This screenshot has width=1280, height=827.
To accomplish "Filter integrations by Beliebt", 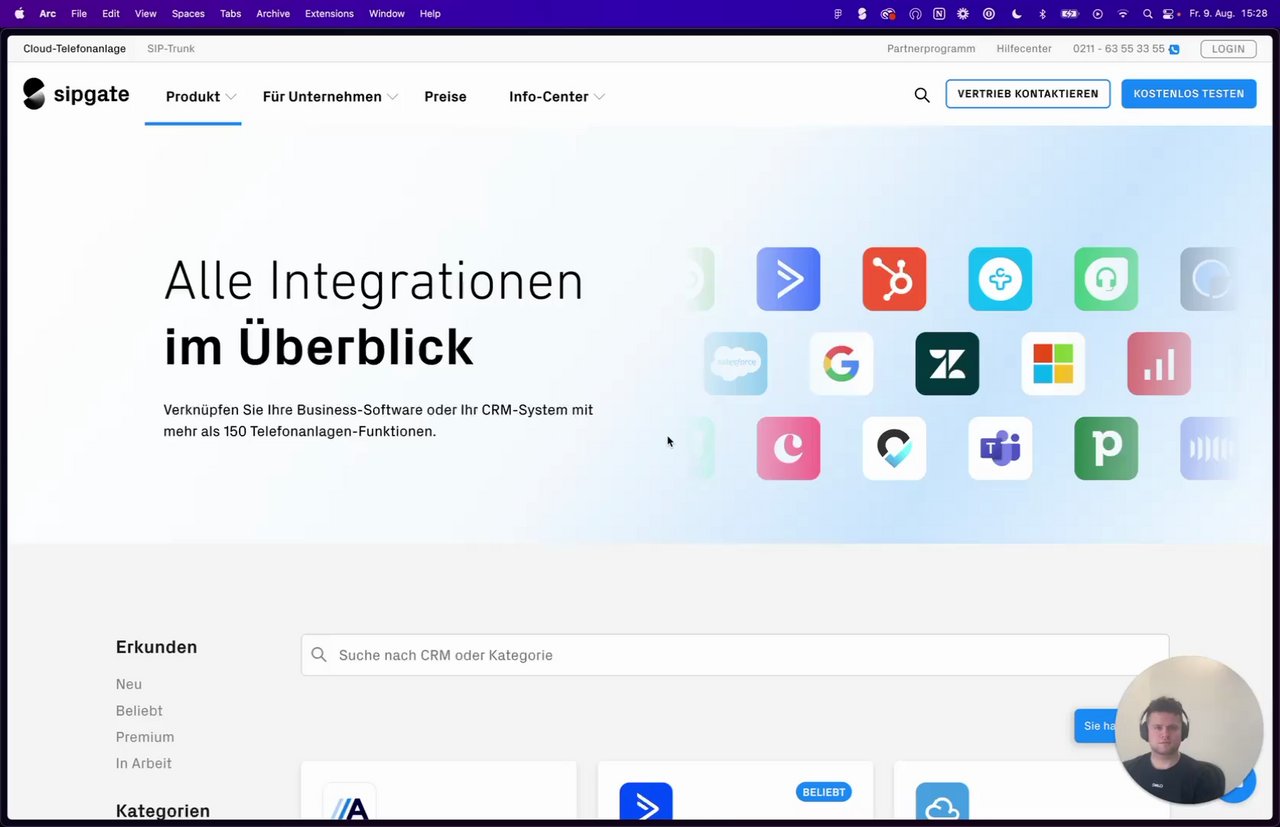I will 139,711.
